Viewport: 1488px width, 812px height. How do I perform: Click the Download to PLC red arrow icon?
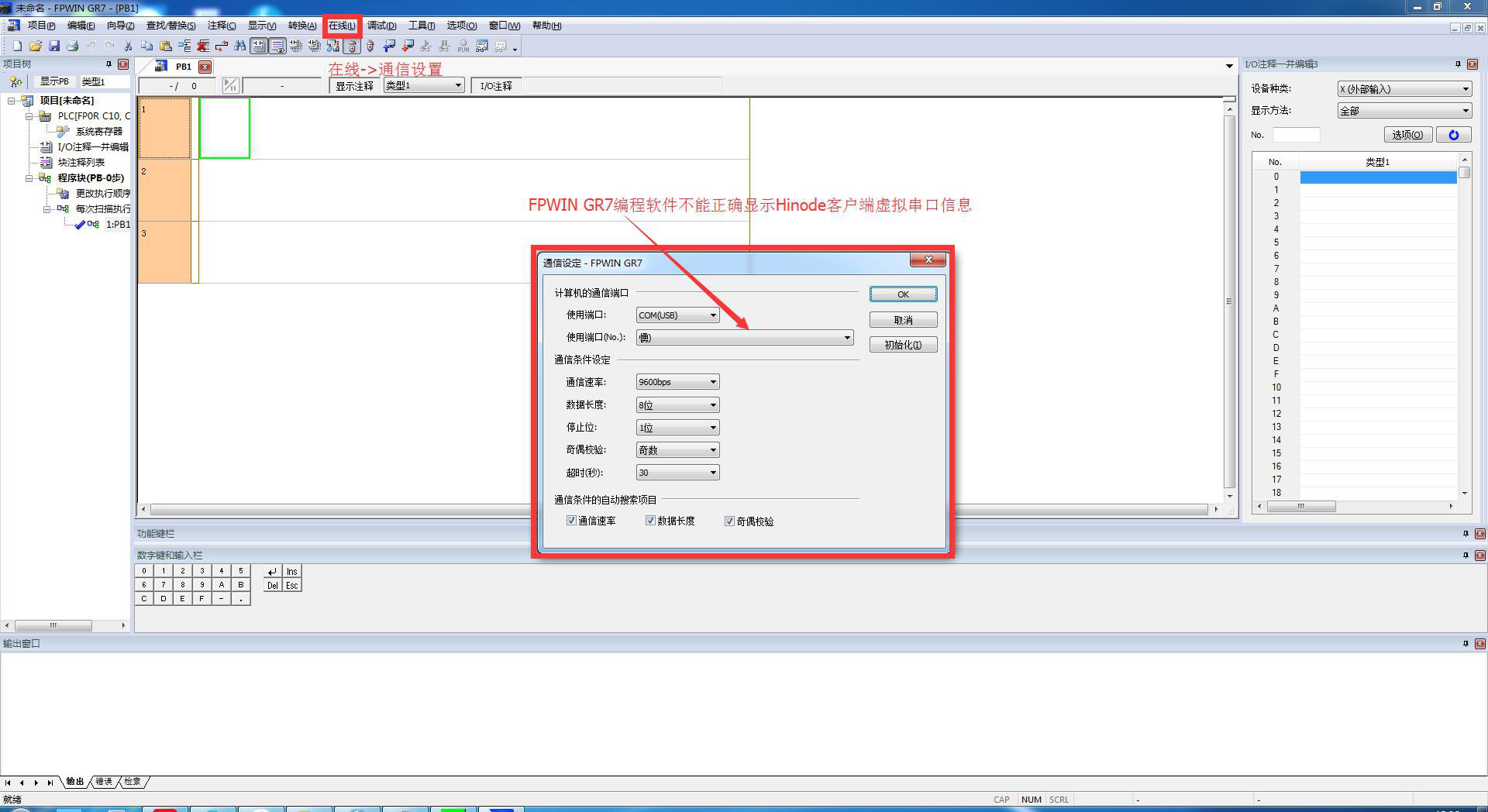[408, 46]
